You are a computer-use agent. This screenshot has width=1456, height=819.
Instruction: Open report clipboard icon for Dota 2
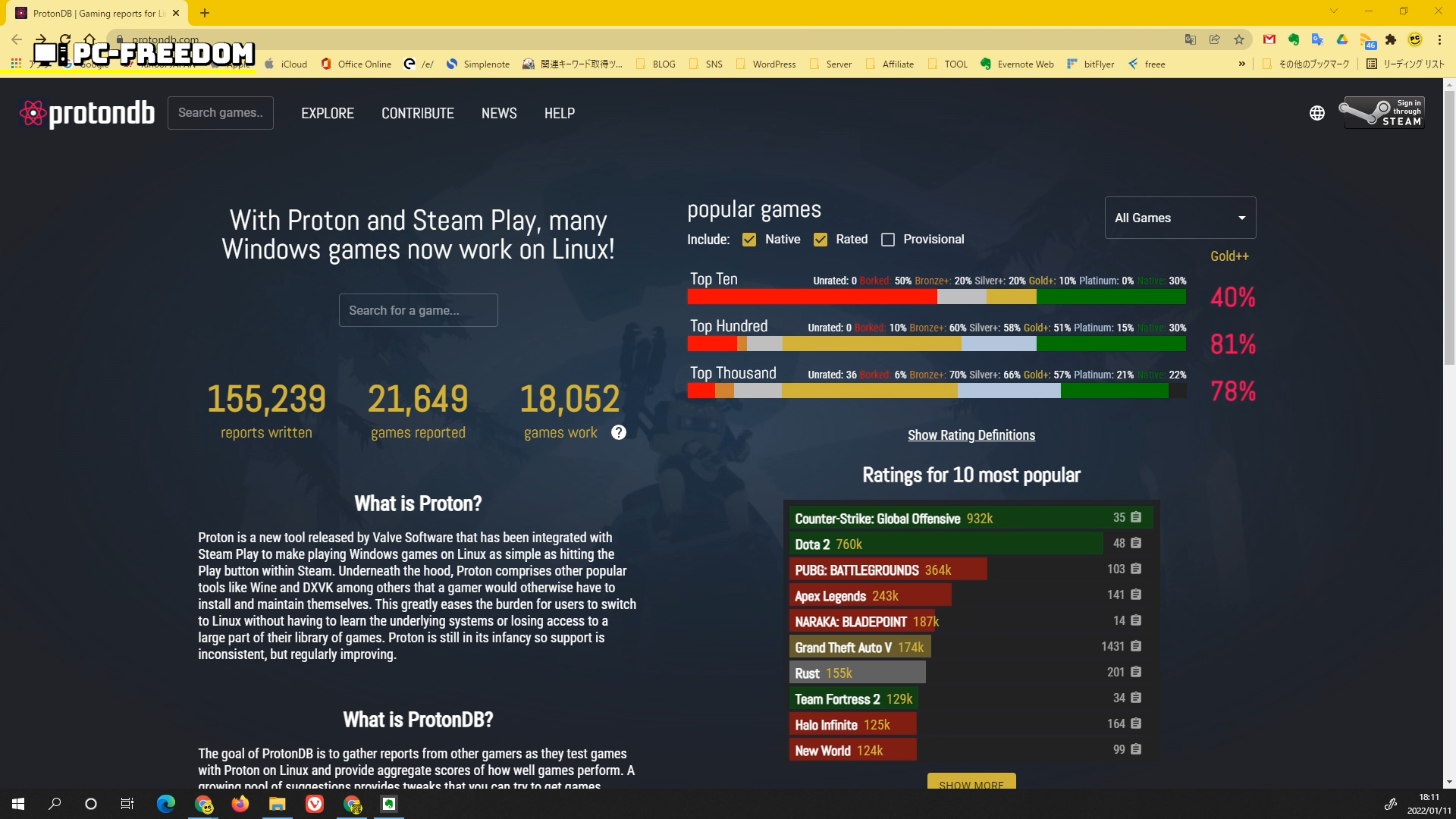pos(1135,543)
